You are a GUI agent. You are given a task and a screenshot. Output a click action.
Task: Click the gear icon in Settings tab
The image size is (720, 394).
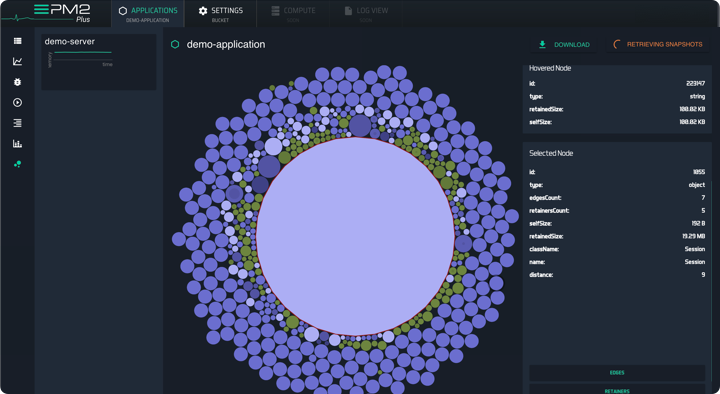(x=203, y=11)
